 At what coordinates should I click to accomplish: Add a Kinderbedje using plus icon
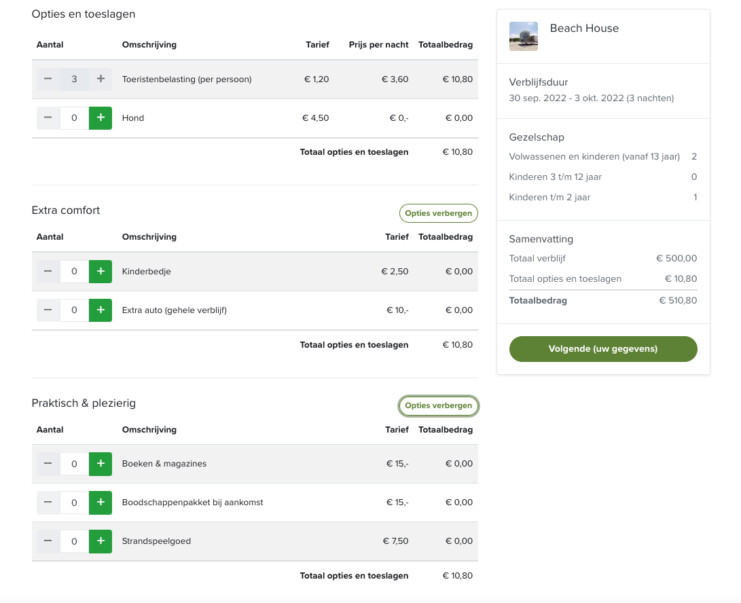click(x=100, y=271)
